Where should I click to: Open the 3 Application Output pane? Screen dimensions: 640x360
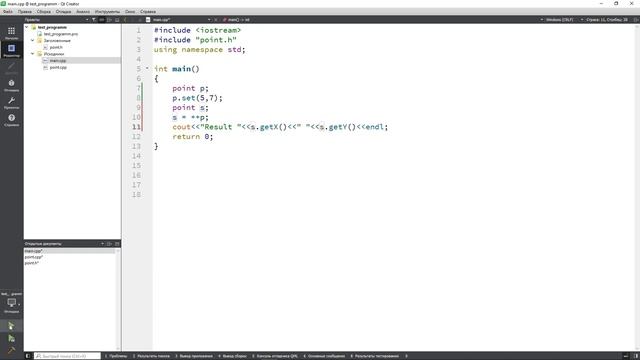(x=194, y=356)
